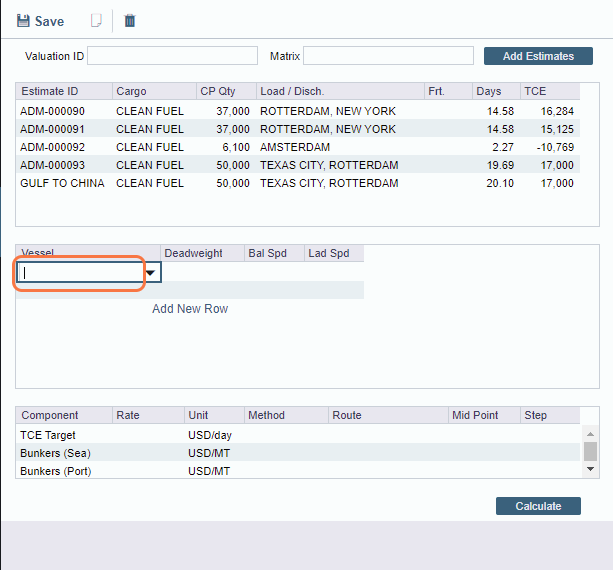
Task: Click the trash delete icon
Action: [x=129, y=21]
